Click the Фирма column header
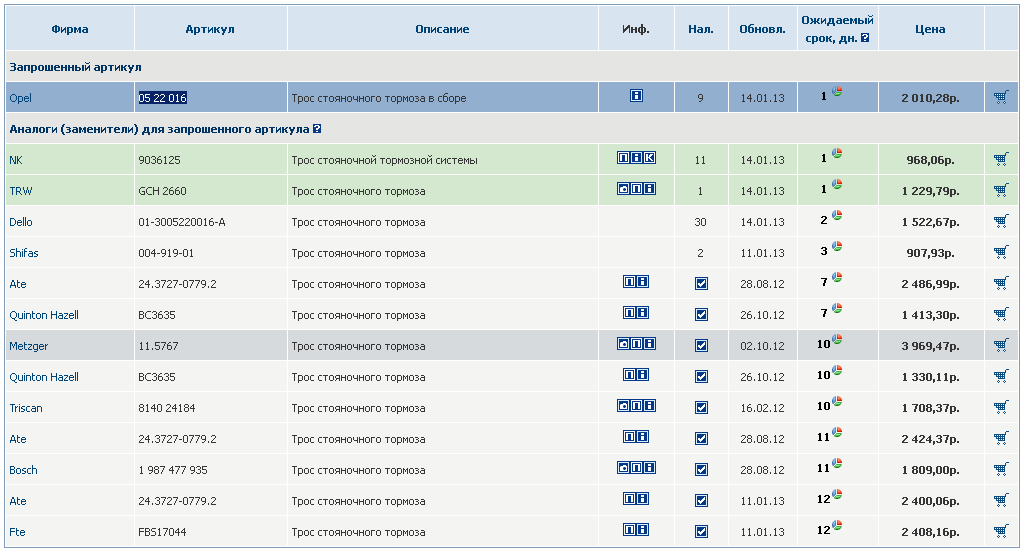 click(70, 29)
